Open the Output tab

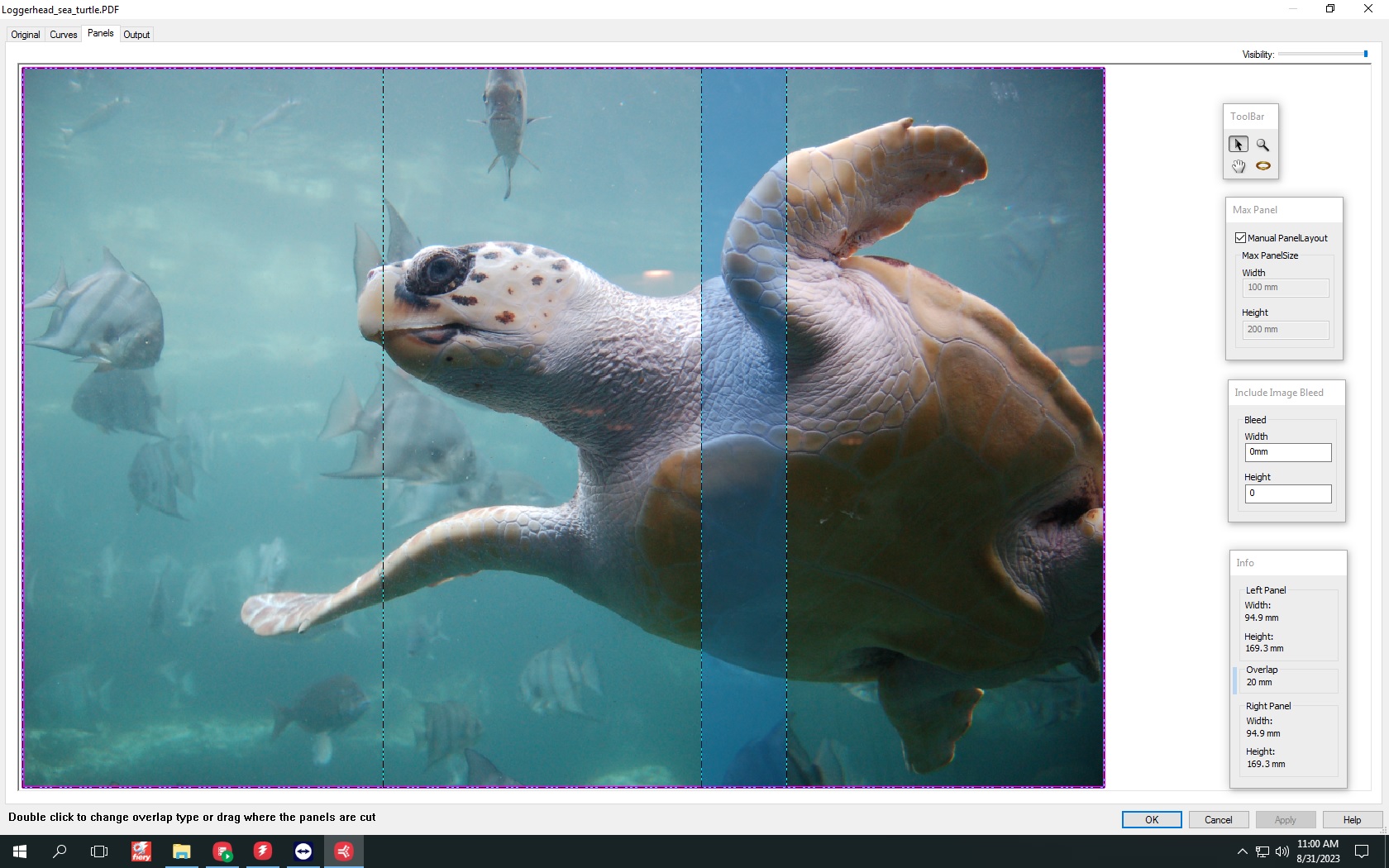coord(136,35)
